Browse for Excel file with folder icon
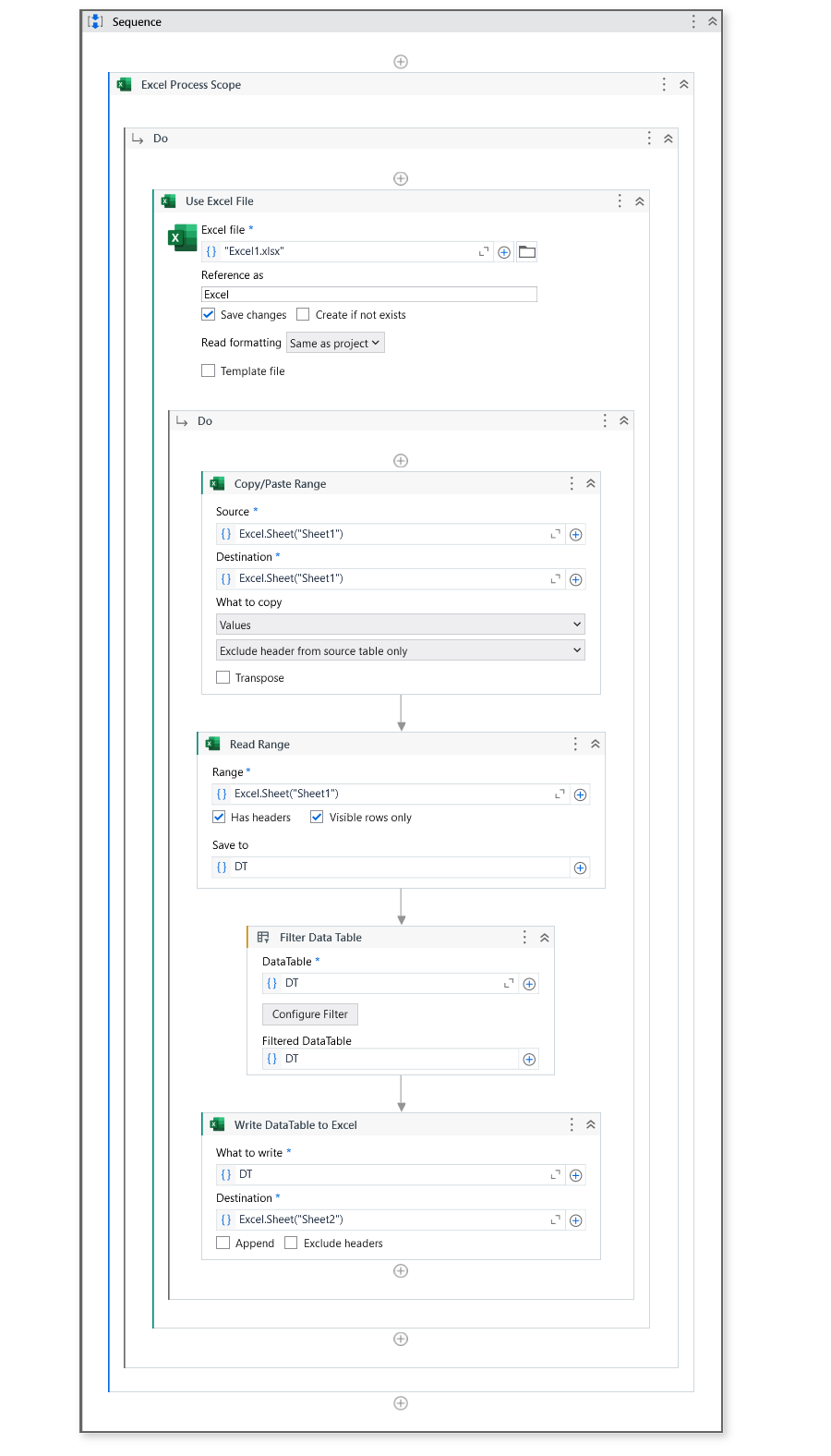 (526, 251)
